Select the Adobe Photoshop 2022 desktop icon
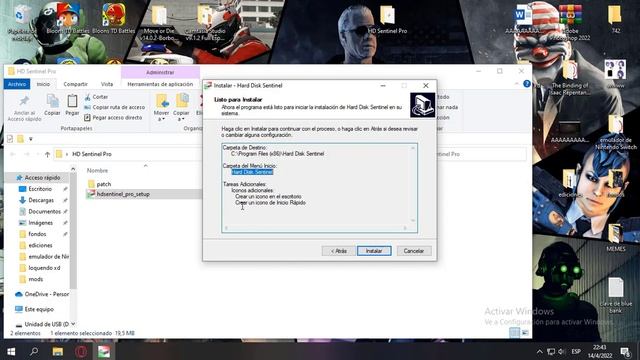Image resolution: width=640 pixels, height=360 pixels. [x=571, y=23]
